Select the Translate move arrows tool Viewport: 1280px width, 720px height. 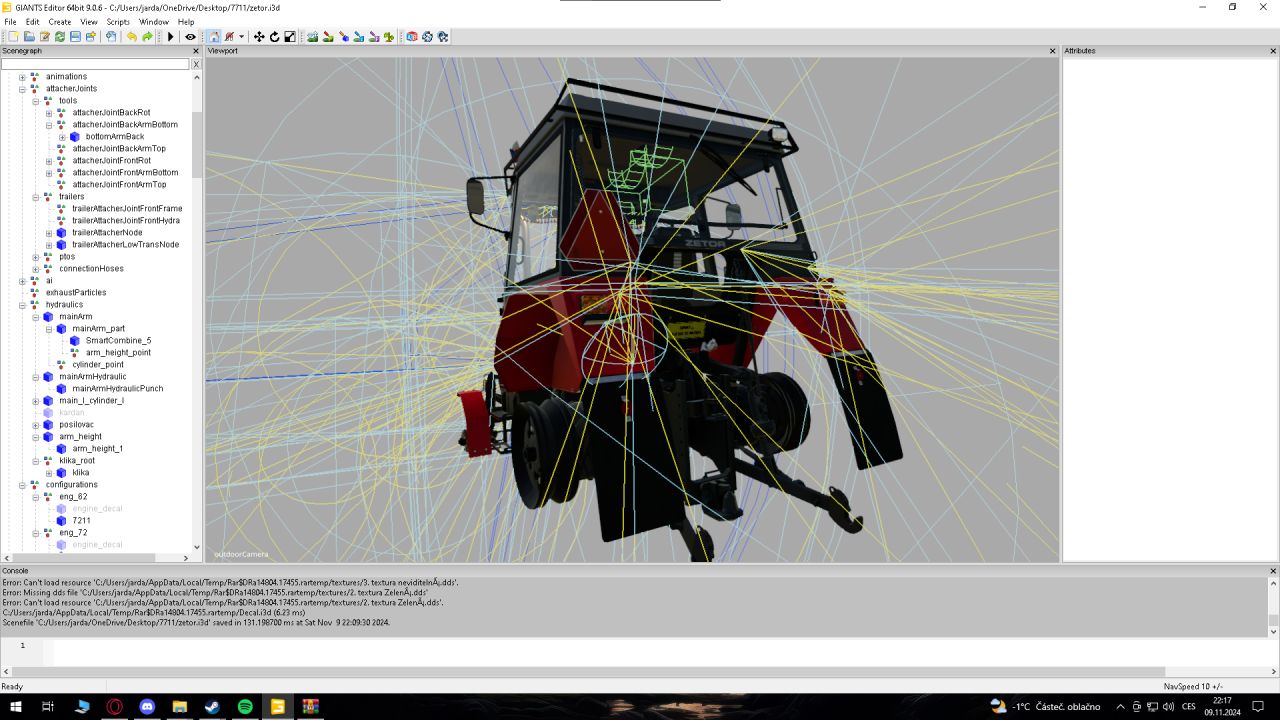pyautogui.click(x=259, y=37)
